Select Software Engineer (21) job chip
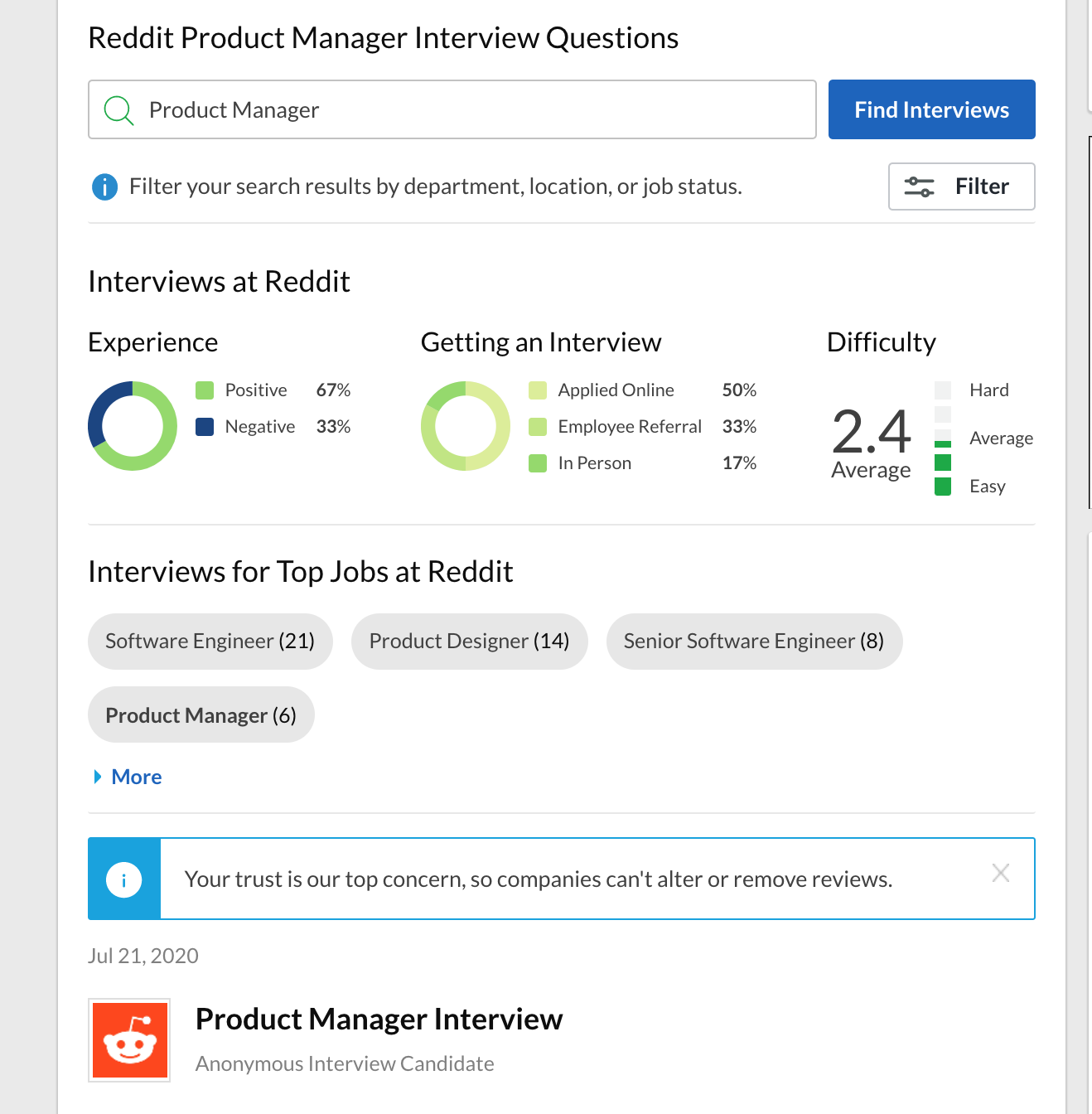 click(210, 642)
